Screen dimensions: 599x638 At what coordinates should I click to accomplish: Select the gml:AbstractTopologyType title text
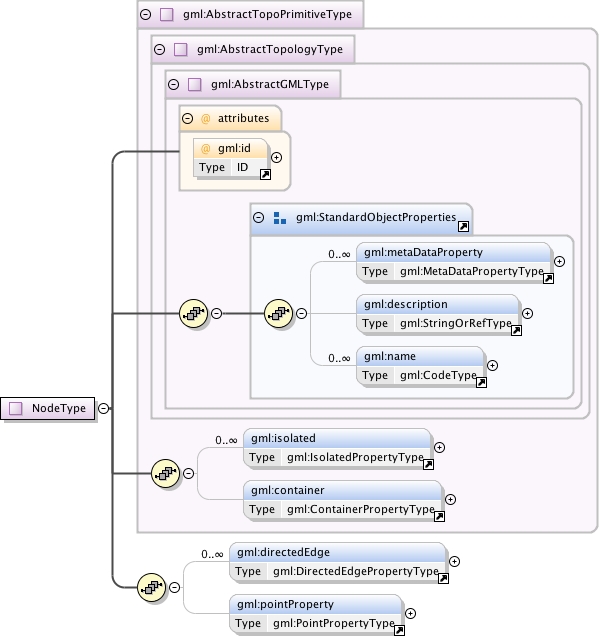(270, 49)
